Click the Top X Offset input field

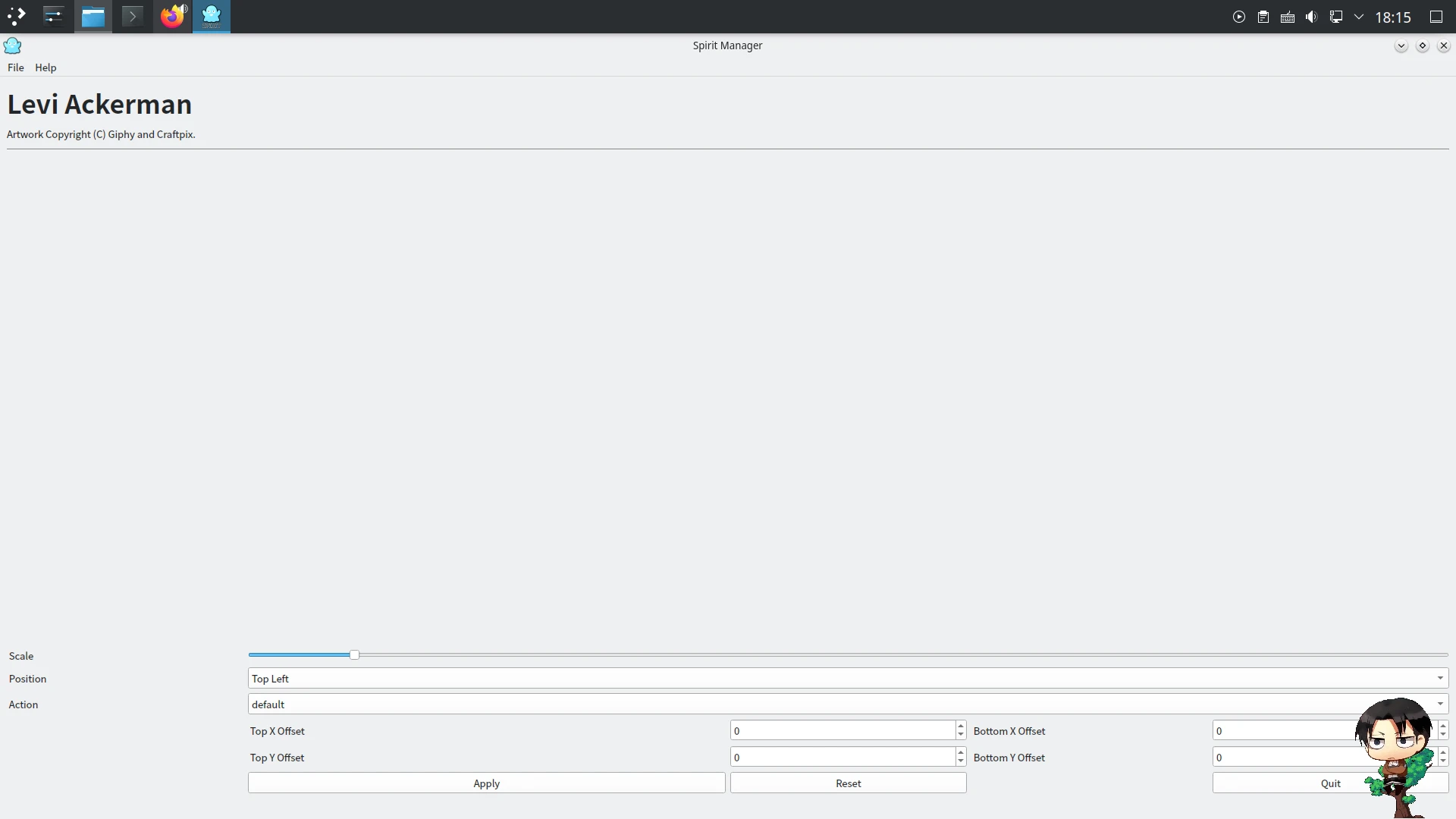(842, 730)
